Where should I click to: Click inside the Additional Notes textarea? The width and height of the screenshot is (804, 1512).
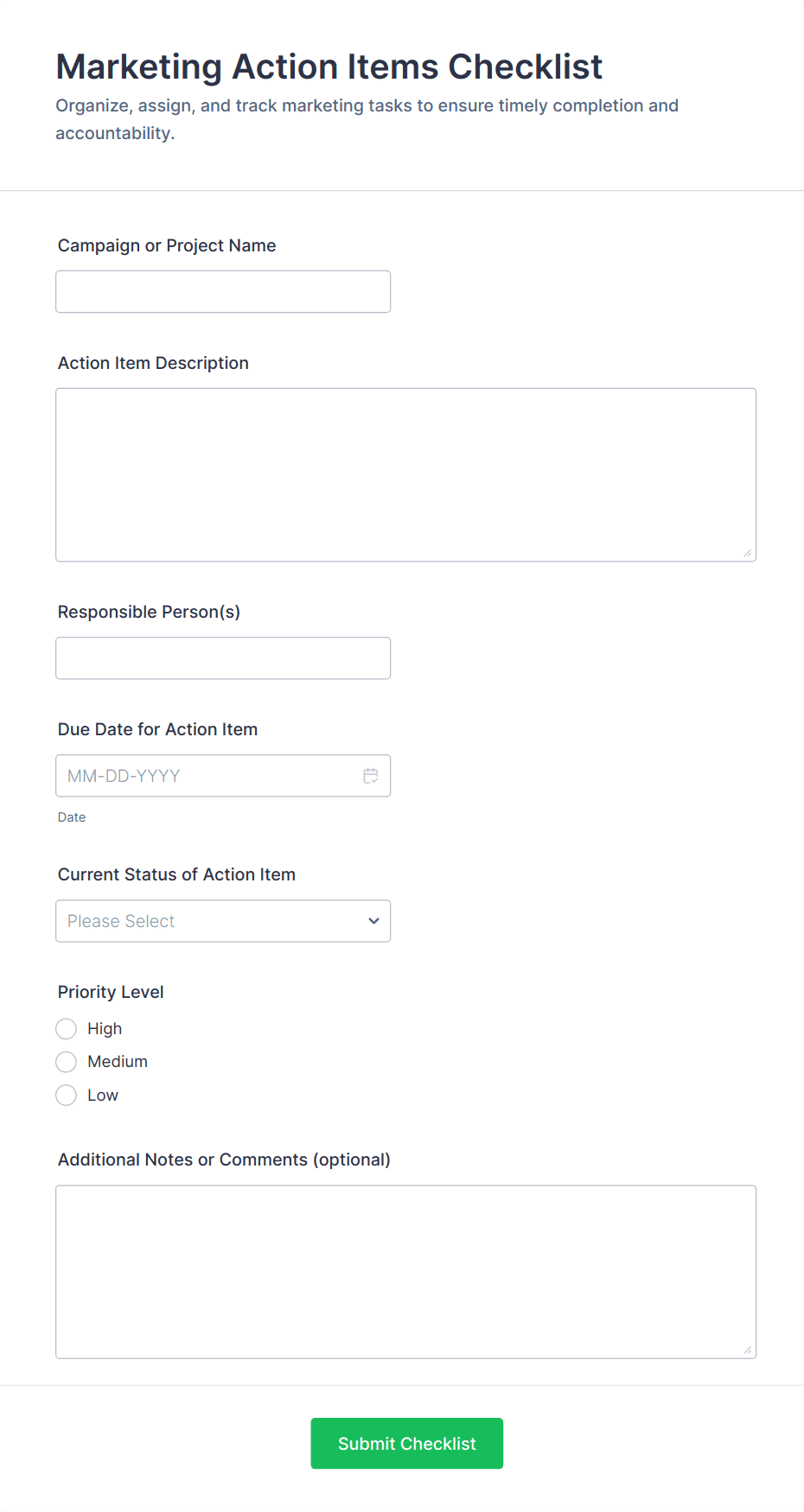[406, 1270]
